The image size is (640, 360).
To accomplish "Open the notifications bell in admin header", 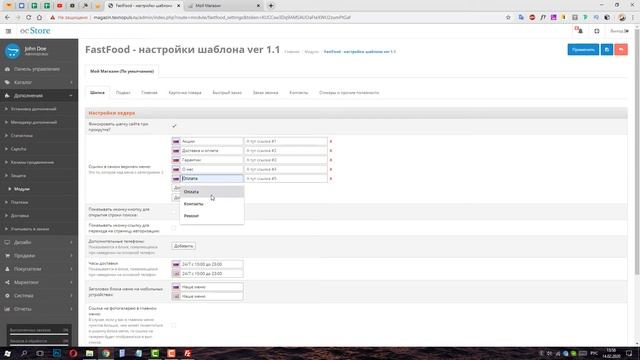I will [x=579, y=31].
